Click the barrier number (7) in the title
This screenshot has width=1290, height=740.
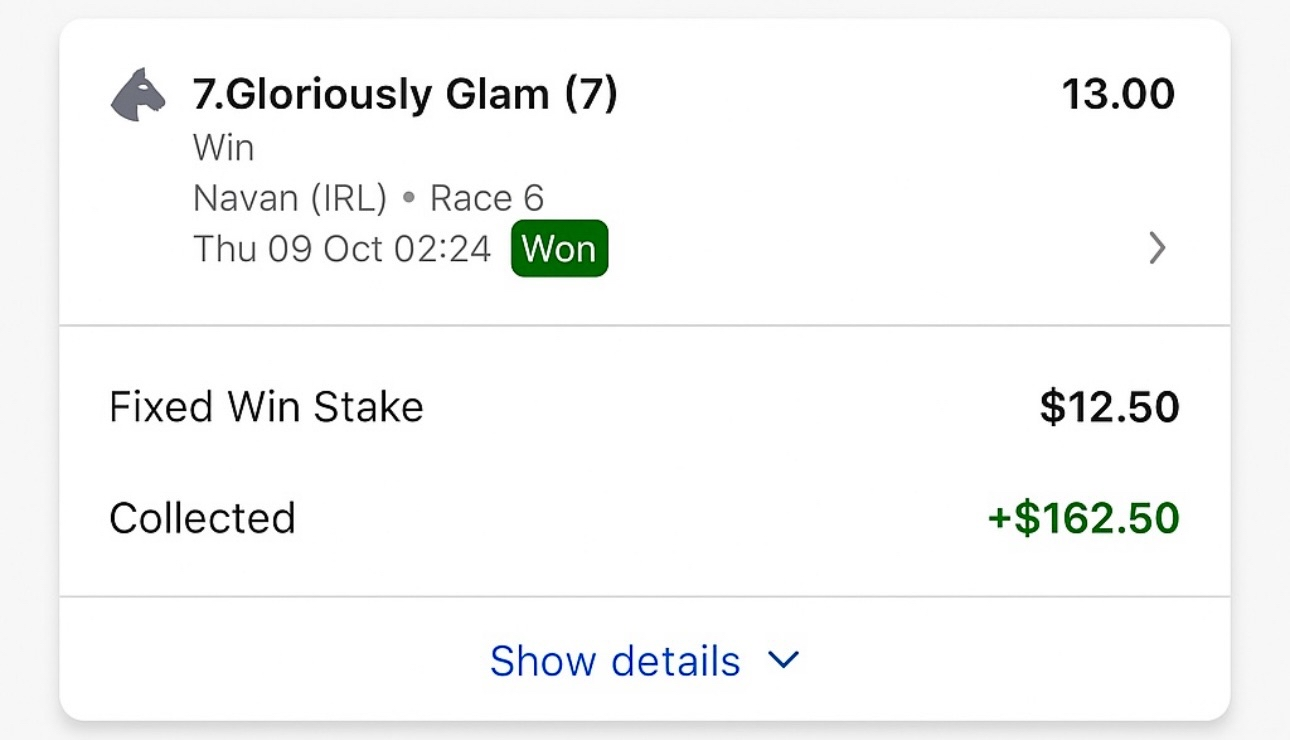[x=590, y=95]
